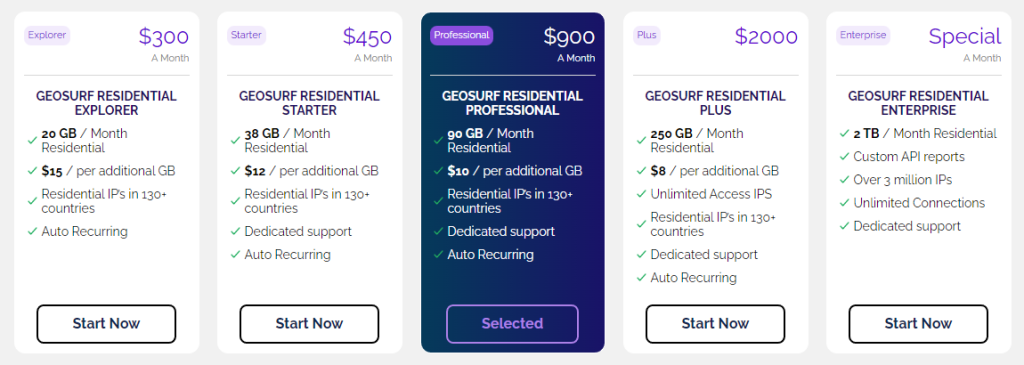Click the check icon beside 90 GB / Month

(438, 140)
